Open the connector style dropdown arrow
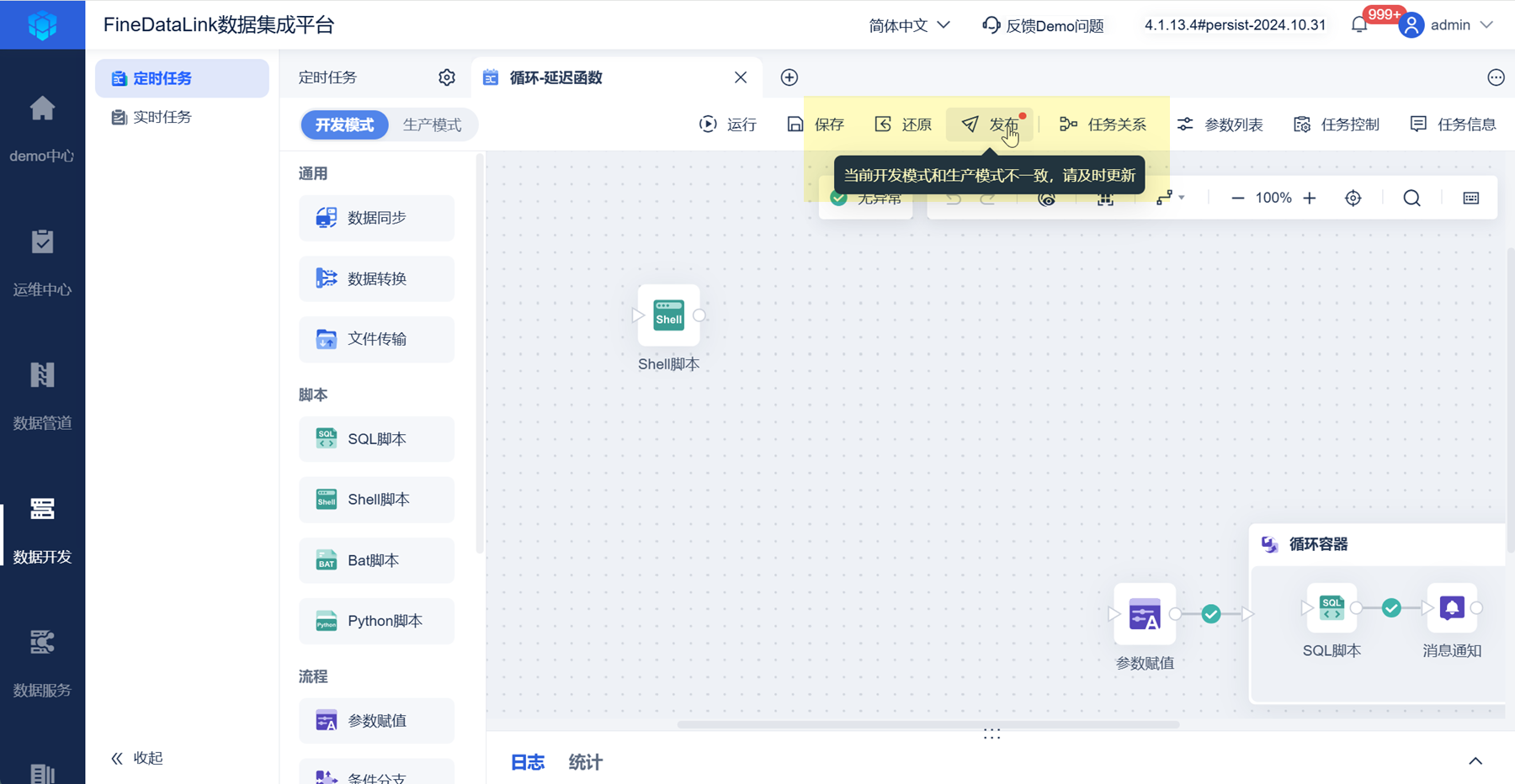The image size is (1515, 784). 1182,199
